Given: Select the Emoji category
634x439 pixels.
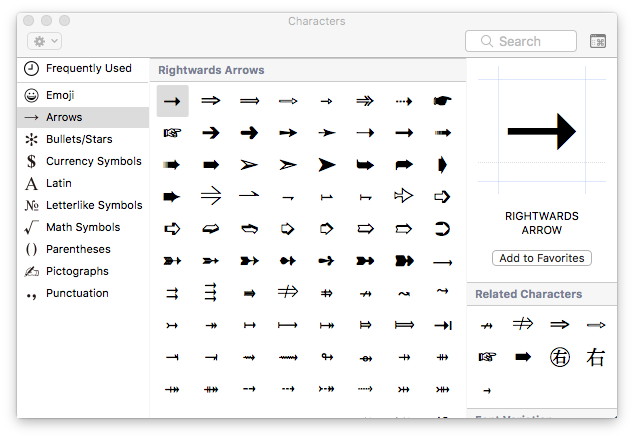Looking at the screenshot, I should [83, 95].
